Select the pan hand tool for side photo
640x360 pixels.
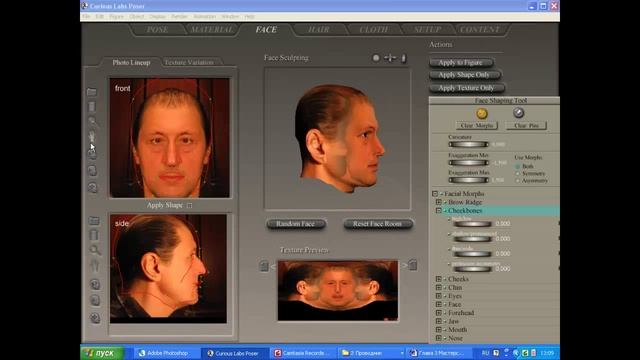click(x=95, y=266)
